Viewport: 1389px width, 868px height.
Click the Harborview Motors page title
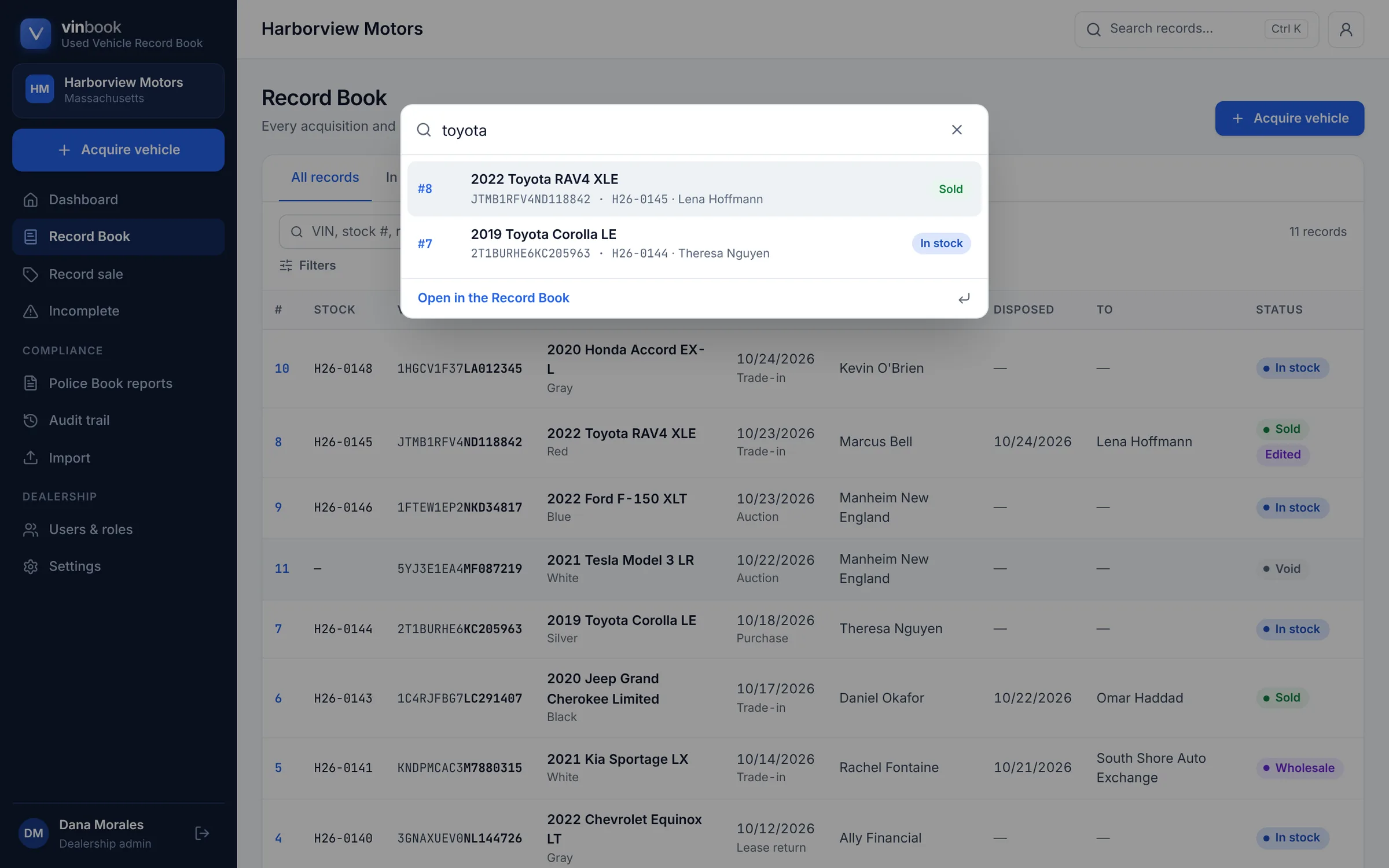coord(341,29)
